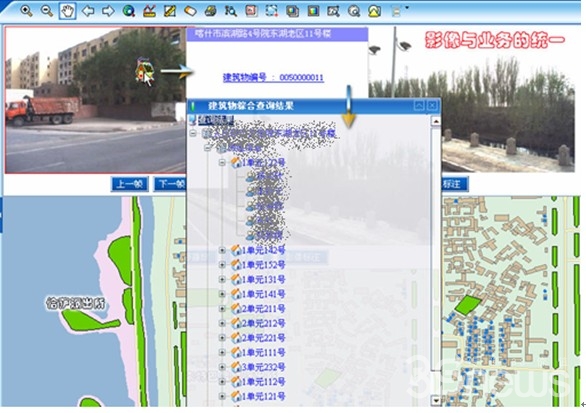Screen dimensions: 586x413
Task: Select the dashed rectangle selection tool
Action: [272, 11]
